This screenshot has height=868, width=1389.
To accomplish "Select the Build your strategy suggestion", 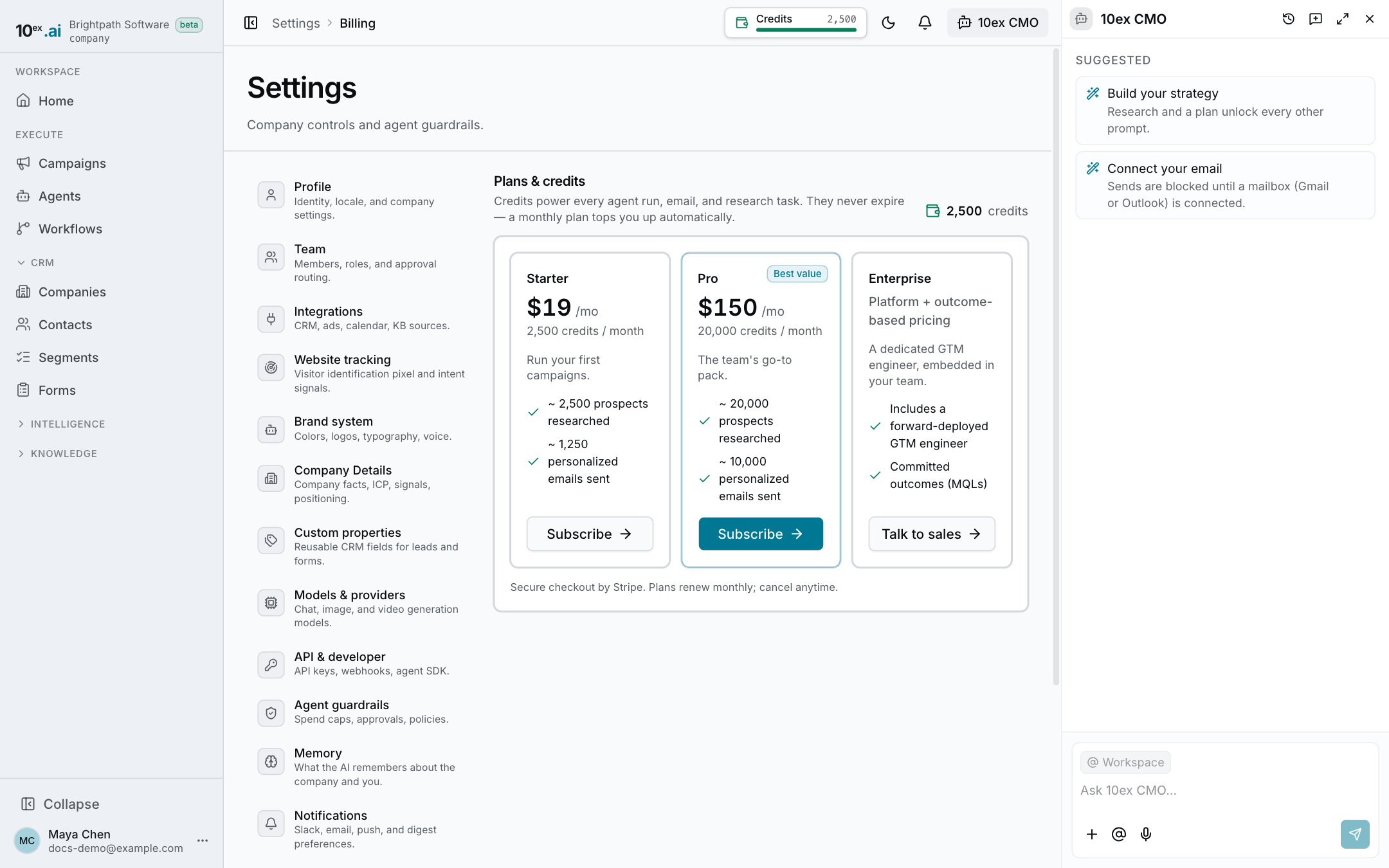I will coord(1225,111).
